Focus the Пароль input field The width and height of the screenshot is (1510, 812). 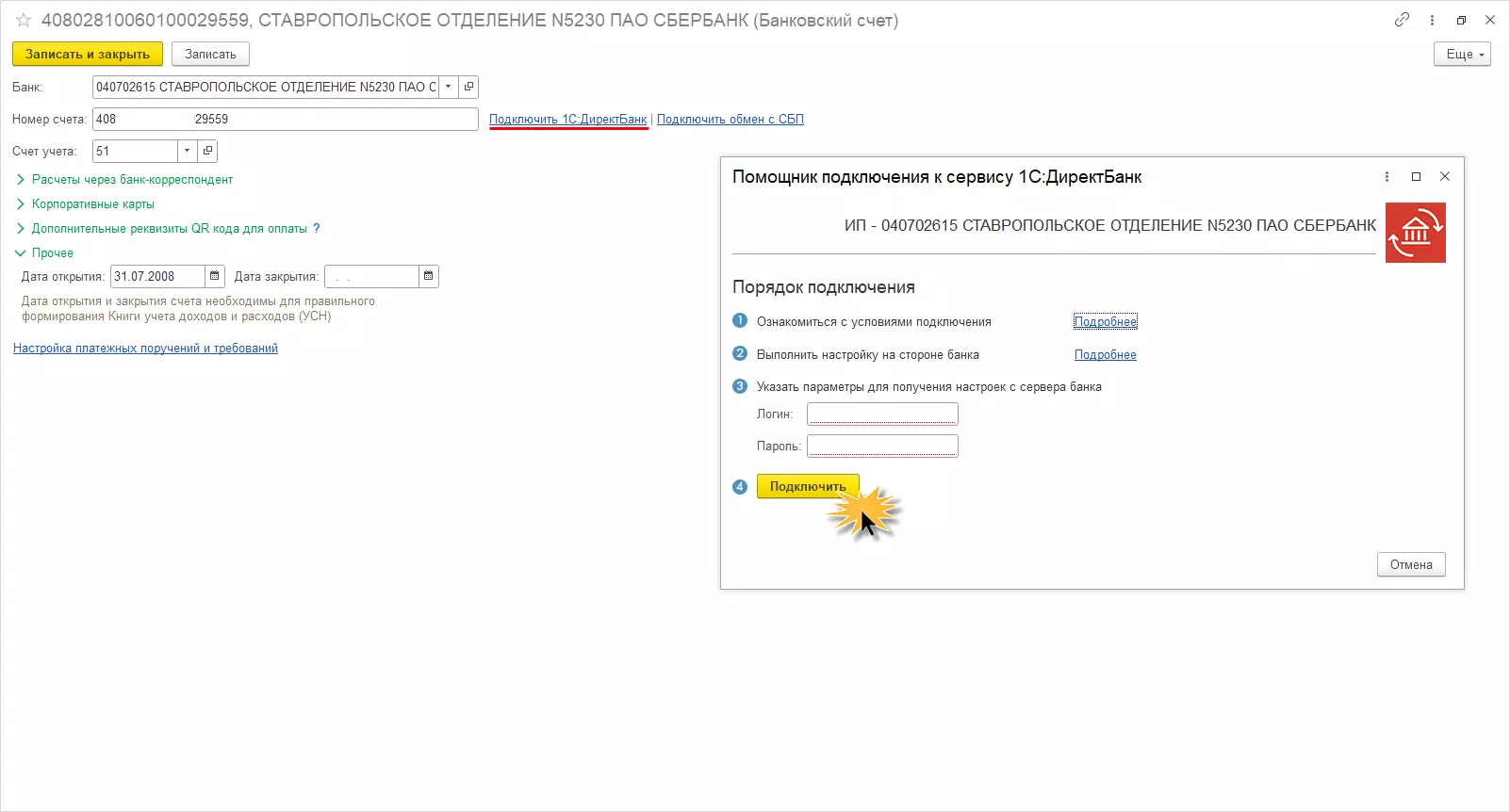tap(882, 446)
